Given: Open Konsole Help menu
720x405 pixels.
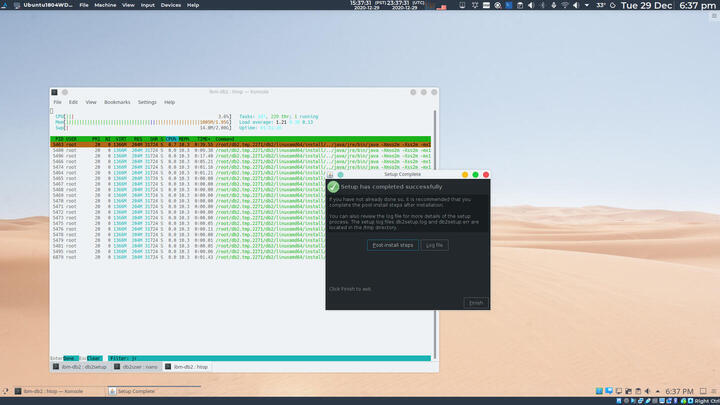Looking at the screenshot, I should (x=169, y=102).
